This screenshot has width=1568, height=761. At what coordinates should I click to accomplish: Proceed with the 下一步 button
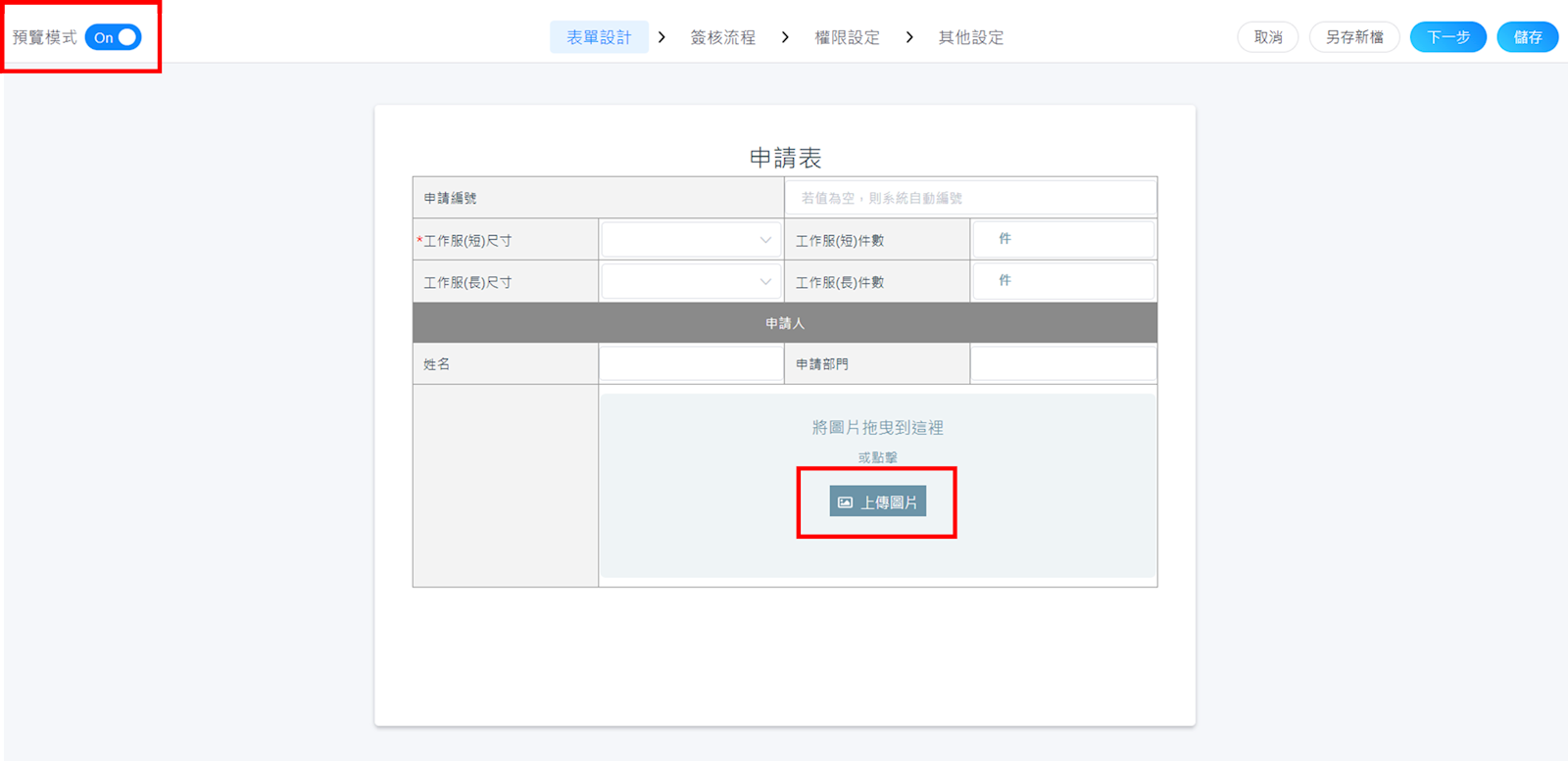click(x=1447, y=37)
